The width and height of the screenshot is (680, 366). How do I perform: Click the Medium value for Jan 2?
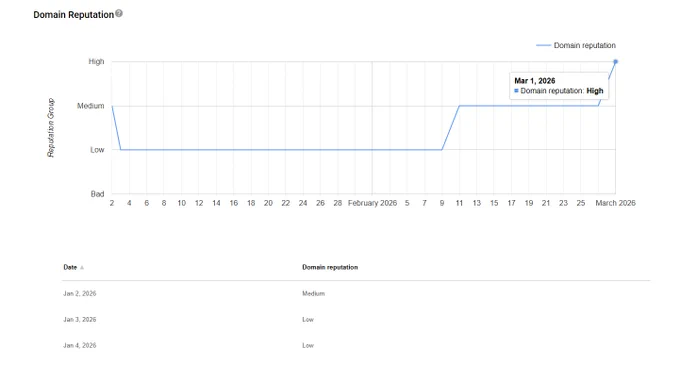pyautogui.click(x=314, y=294)
